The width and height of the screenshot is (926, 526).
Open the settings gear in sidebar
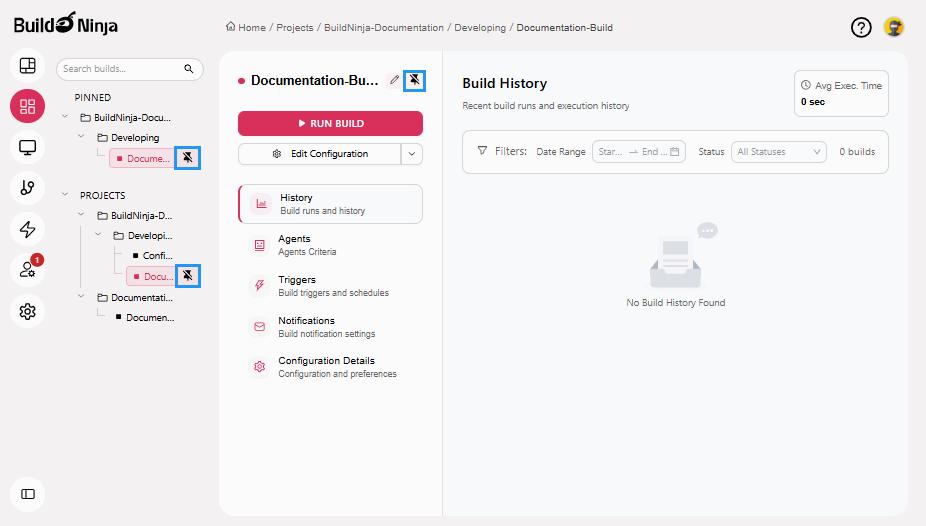pyautogui.click(x=27, y=312)
